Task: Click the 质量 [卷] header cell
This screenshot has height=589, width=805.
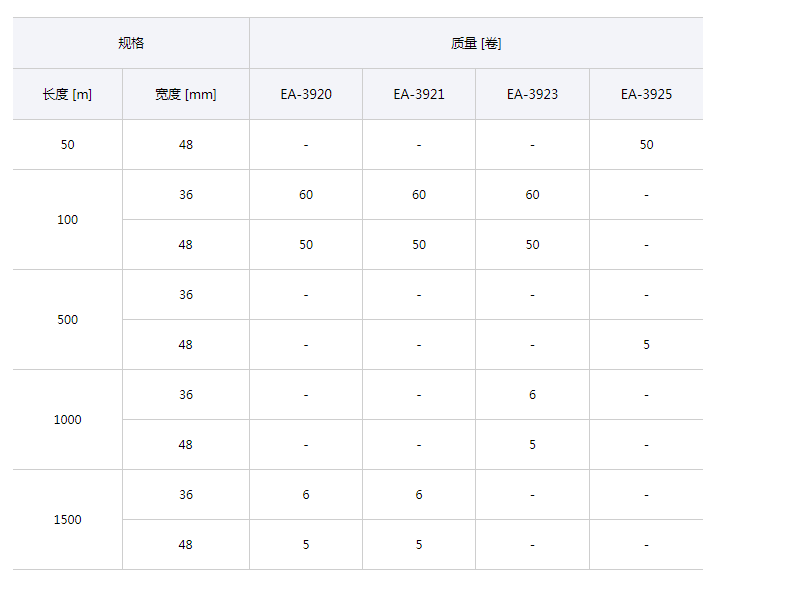Action: click(x=476, y=43)
